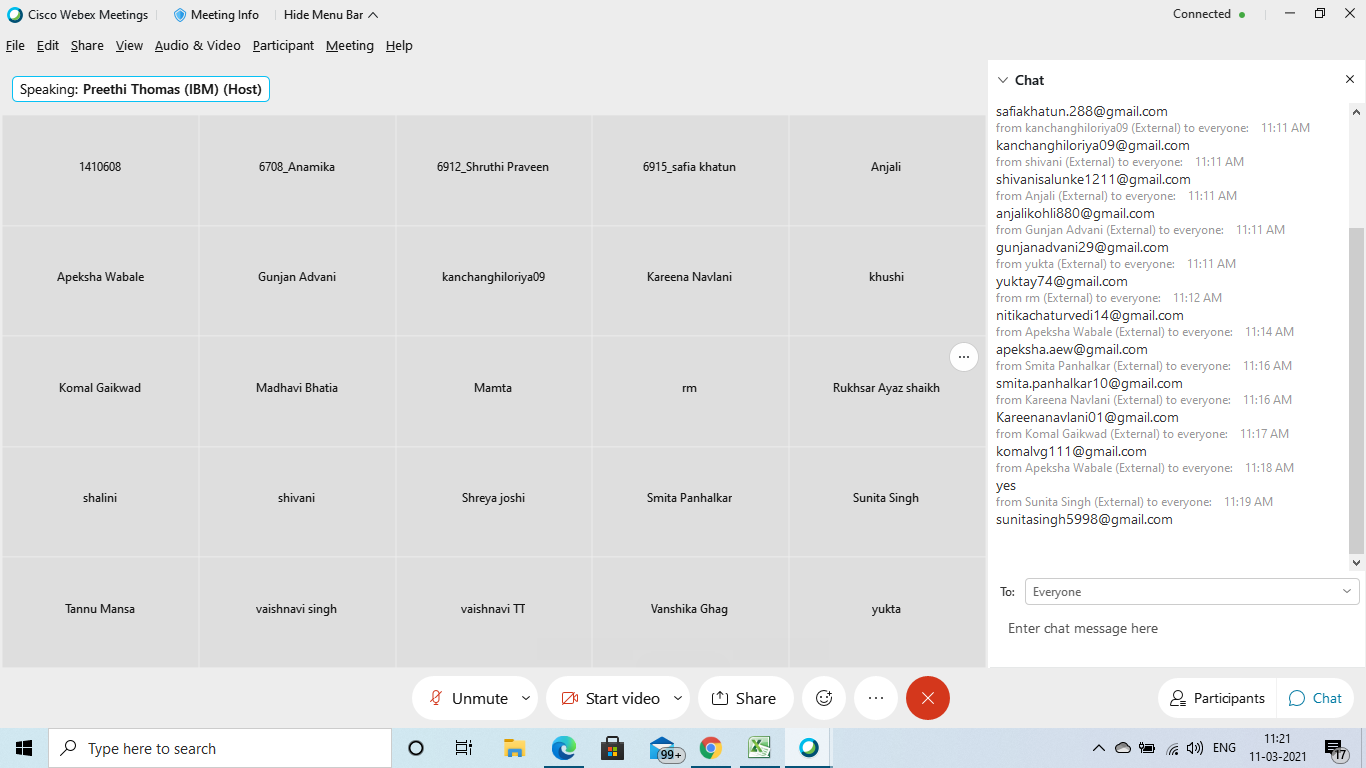Image resolution: width=1366 pixels, height=768 pixels.
Task: Click the three-dot menu on Rukhsar's tile
Action: [963, 357]
